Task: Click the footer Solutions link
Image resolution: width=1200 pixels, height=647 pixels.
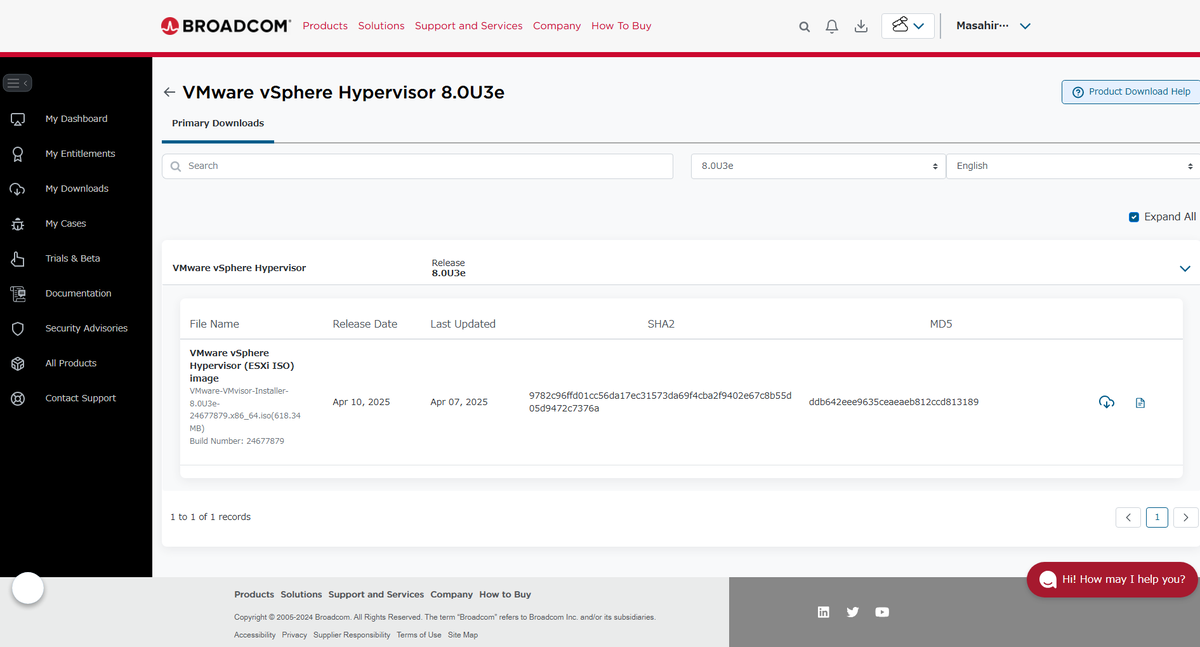Action: [x=301, y=595]
